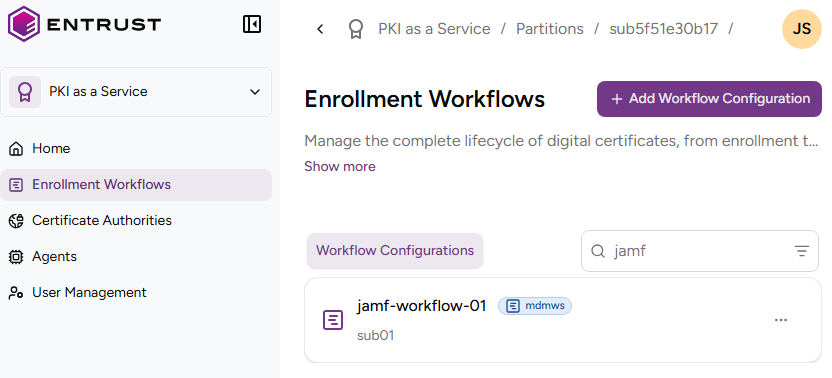Open the filter options icon in search box

(x=802, y=251)
